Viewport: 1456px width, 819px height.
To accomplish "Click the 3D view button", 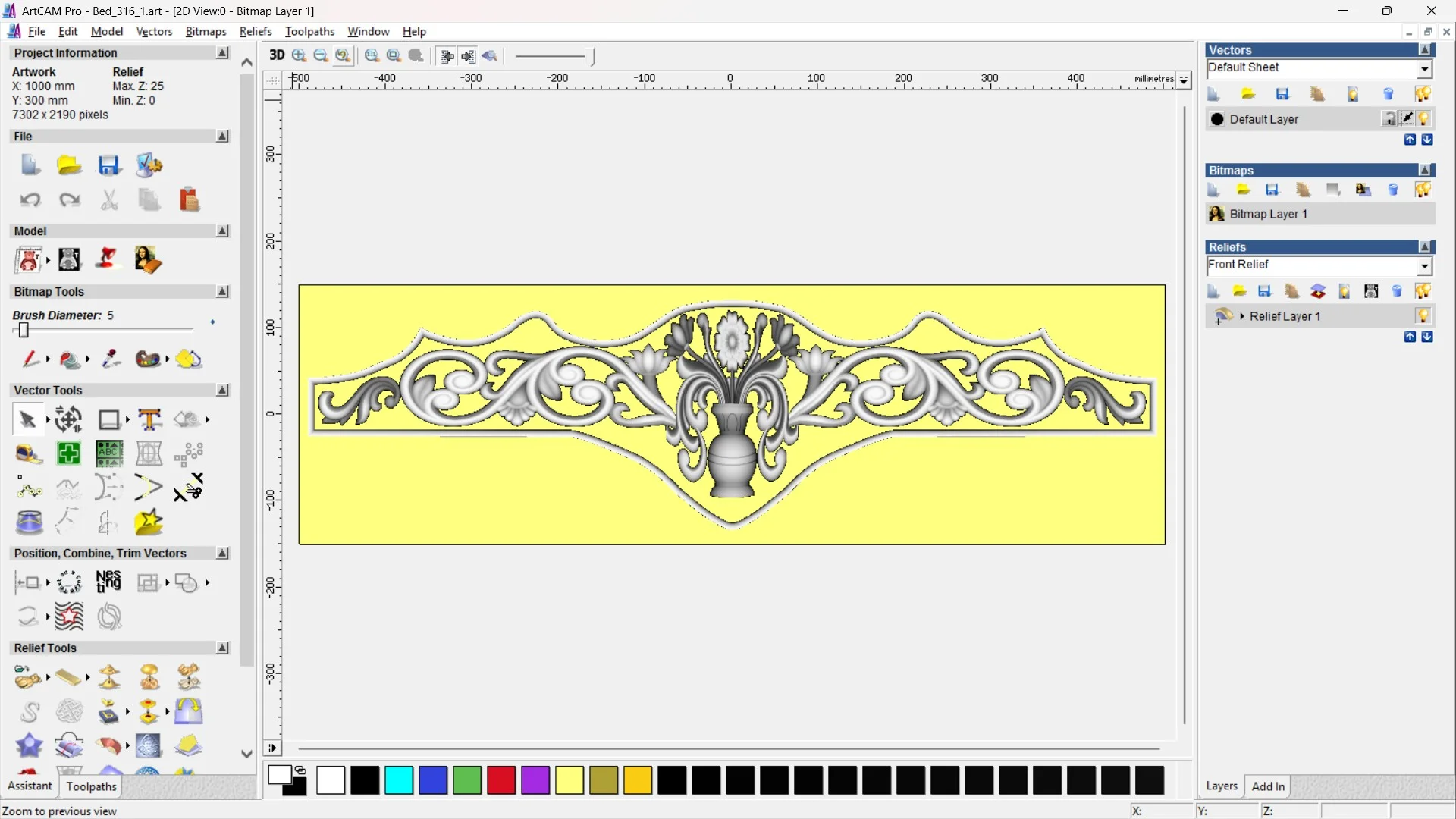I will [x=277, y=55].
